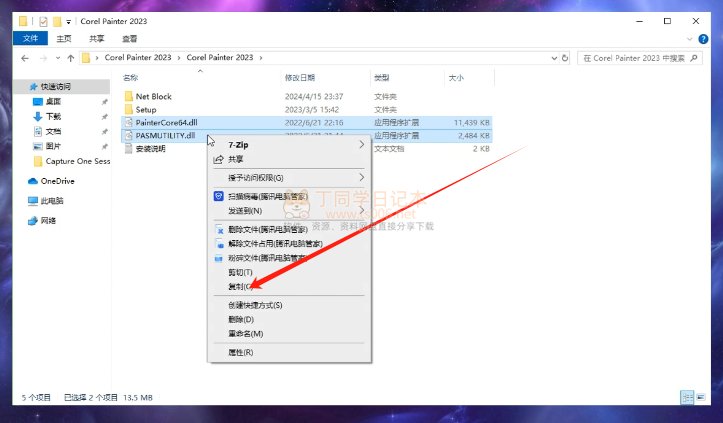Image resolution: width=723 pixels, height=423 pixels.
Task: Open the 查看 ribbon tab
Action: (x=129, y=39)
